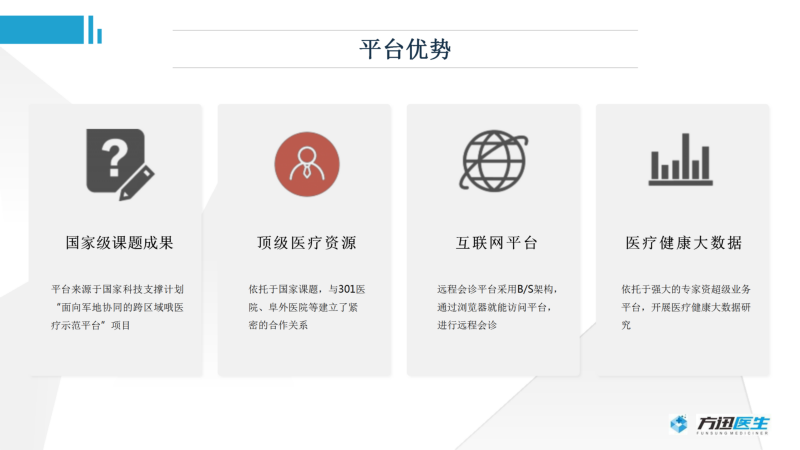Select the 互联网平台 heading
The width and height of the screenshot is (800, 450).
click(496, 243)
